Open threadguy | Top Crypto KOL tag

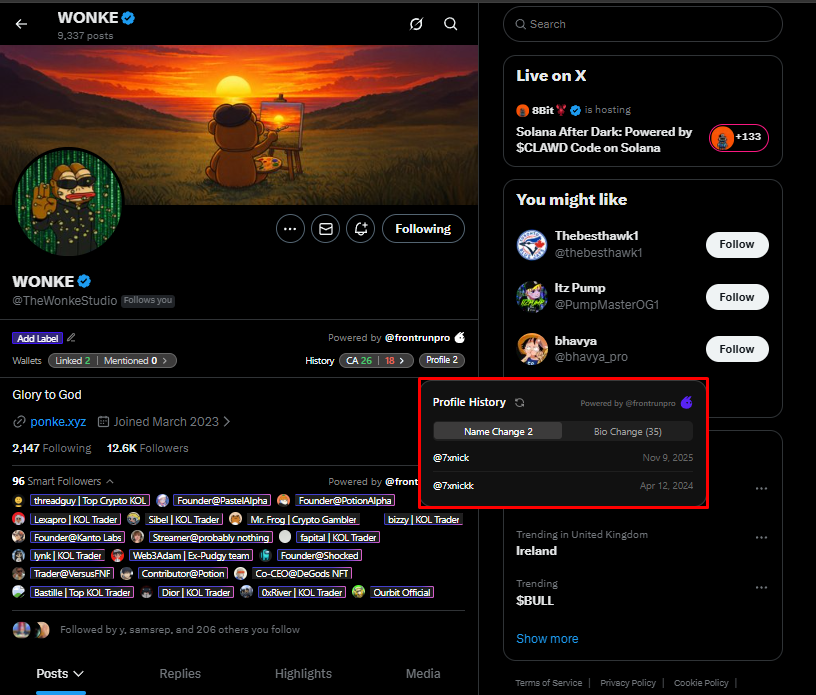click(x=90, y=501)
